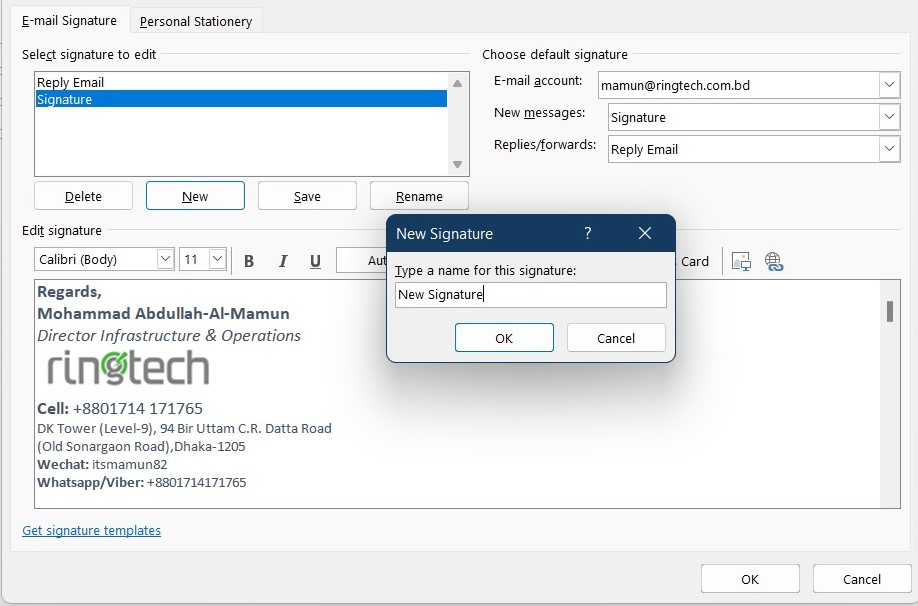Open the Calibri font name dropdown

[x=167, y=259]
